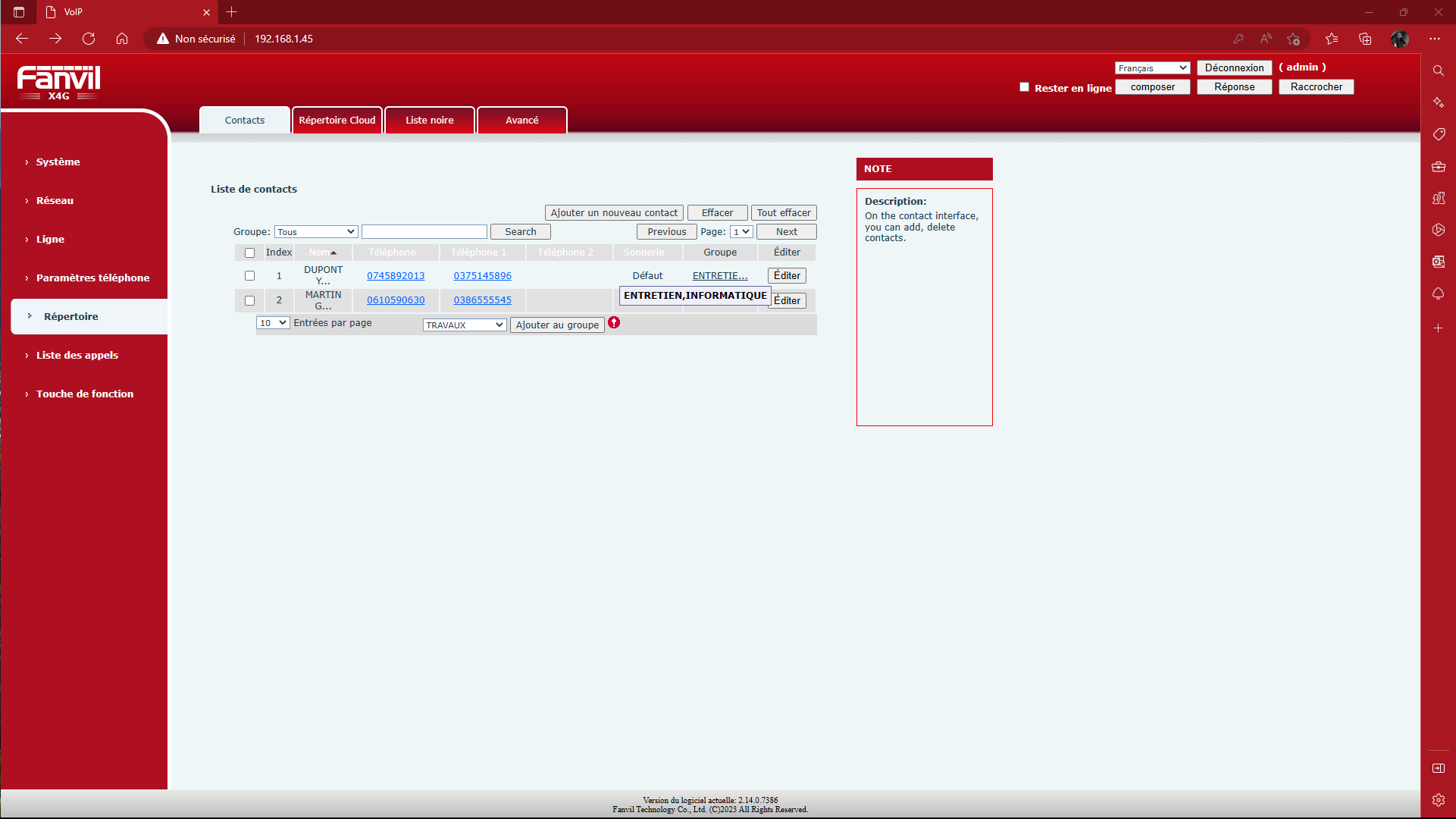Viewport: 1456px width, 819px height.
Task: Switch to the Répertoire Cloud tab
Action: (x=337, y=121)
